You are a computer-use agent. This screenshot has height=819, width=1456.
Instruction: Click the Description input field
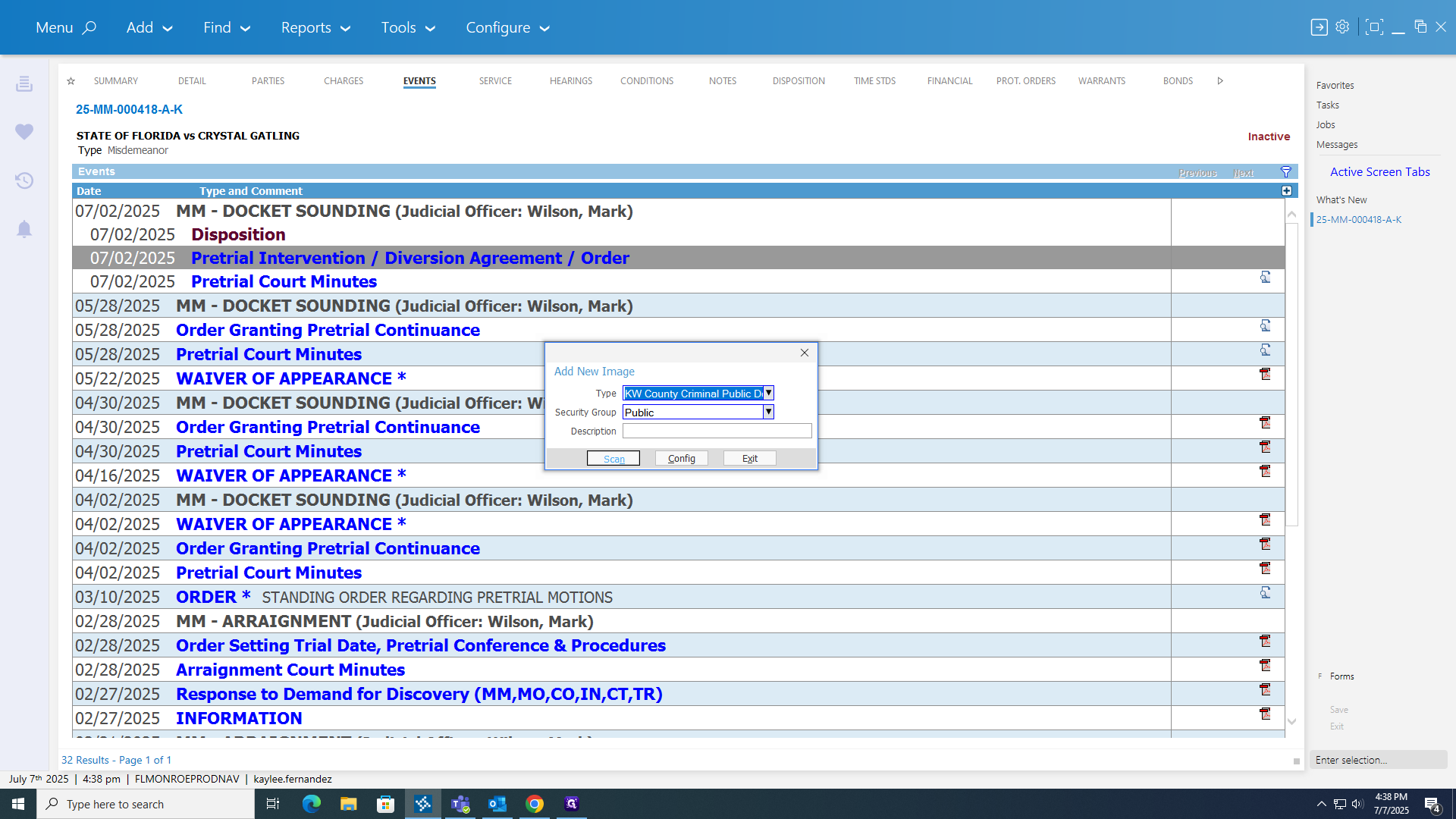point(717,431)
